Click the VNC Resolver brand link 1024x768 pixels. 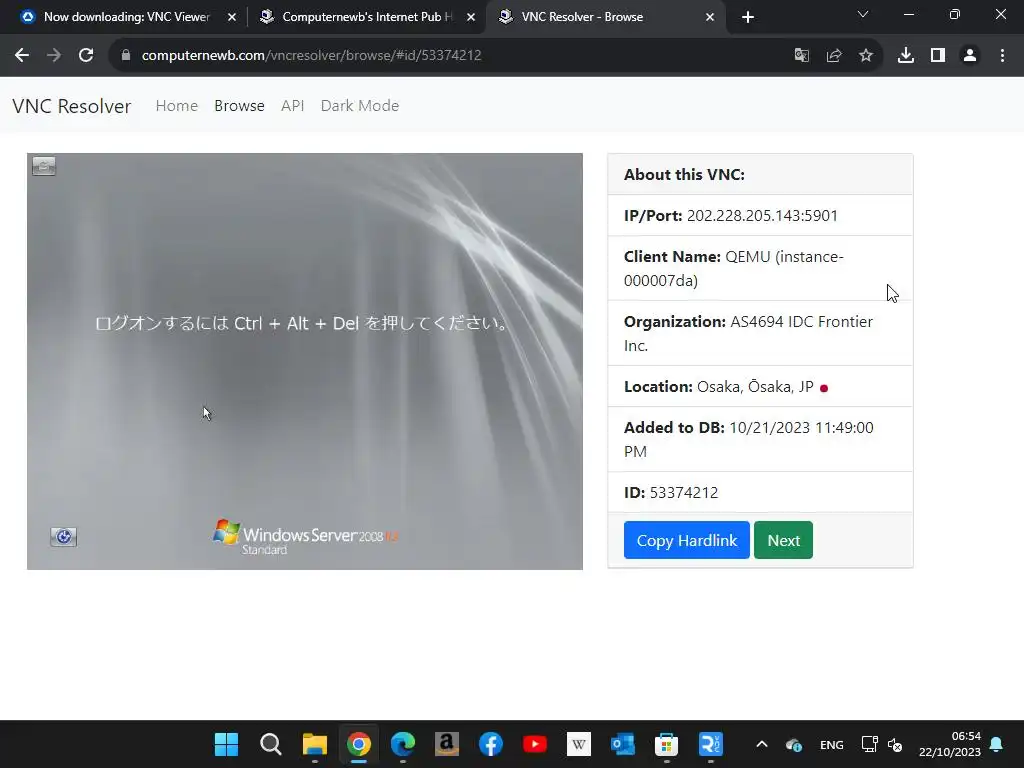72,106
